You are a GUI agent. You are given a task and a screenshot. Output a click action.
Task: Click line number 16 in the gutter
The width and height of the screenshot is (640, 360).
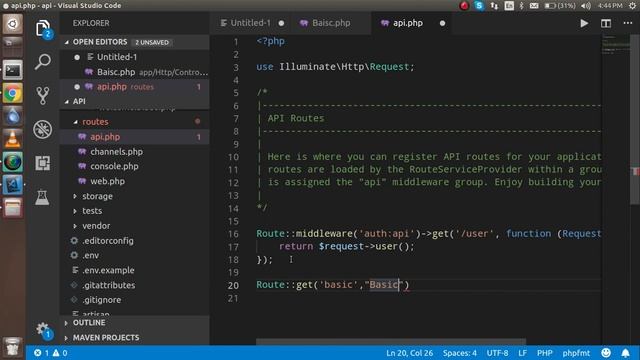[x=233, y=234]
